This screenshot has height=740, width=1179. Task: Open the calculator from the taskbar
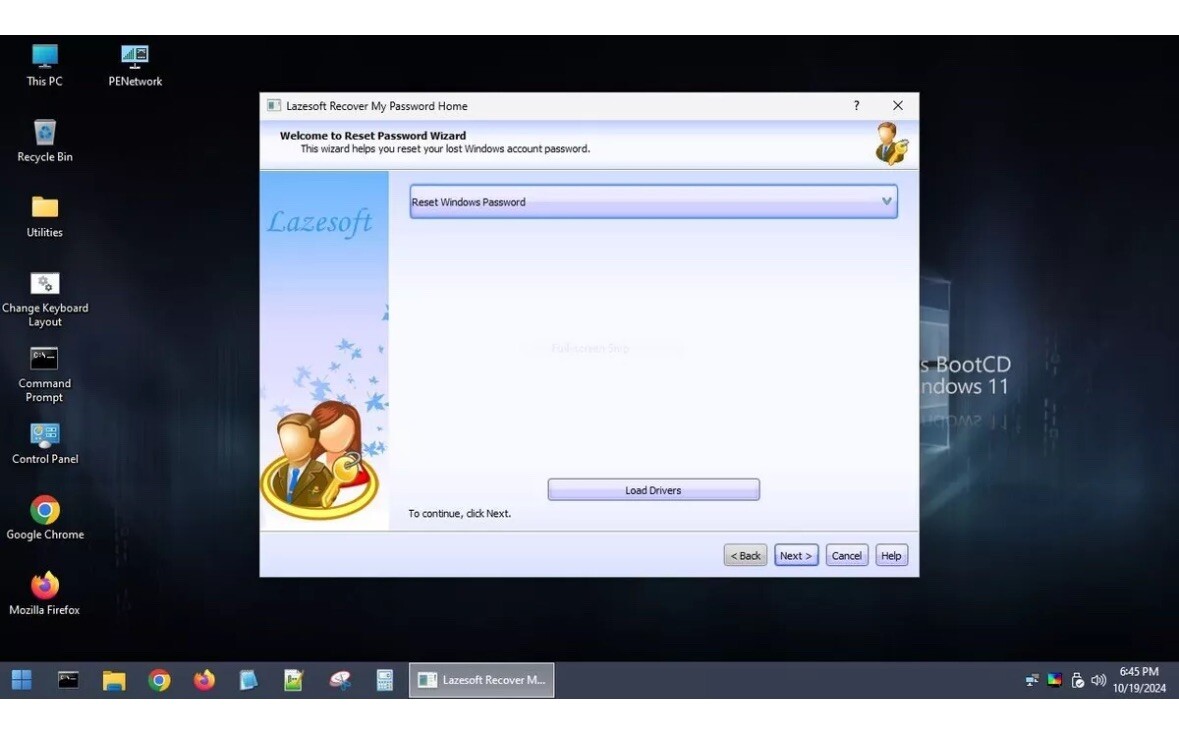(x=385, y=679)
